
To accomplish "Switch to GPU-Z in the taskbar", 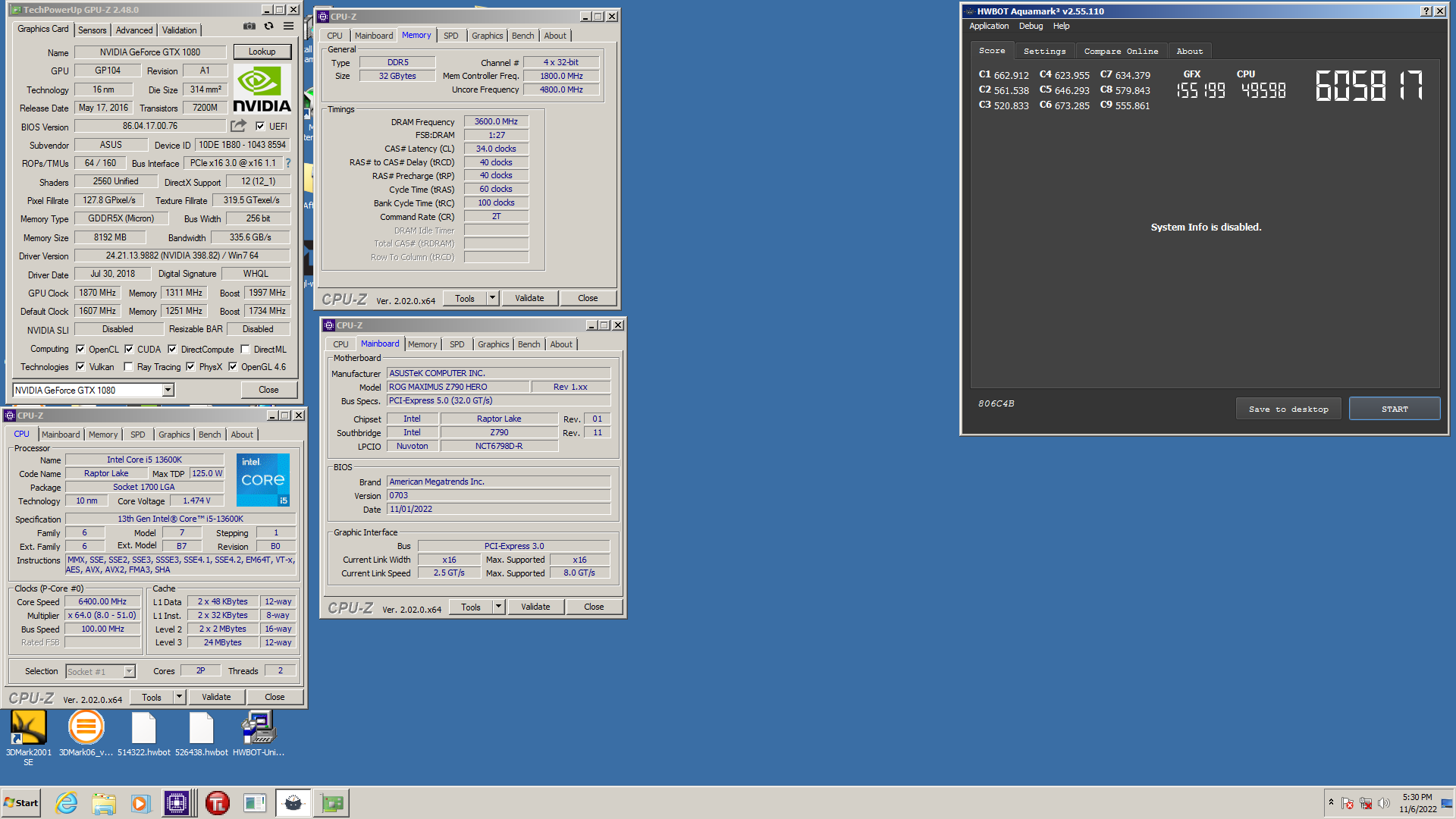I will 331,803.
